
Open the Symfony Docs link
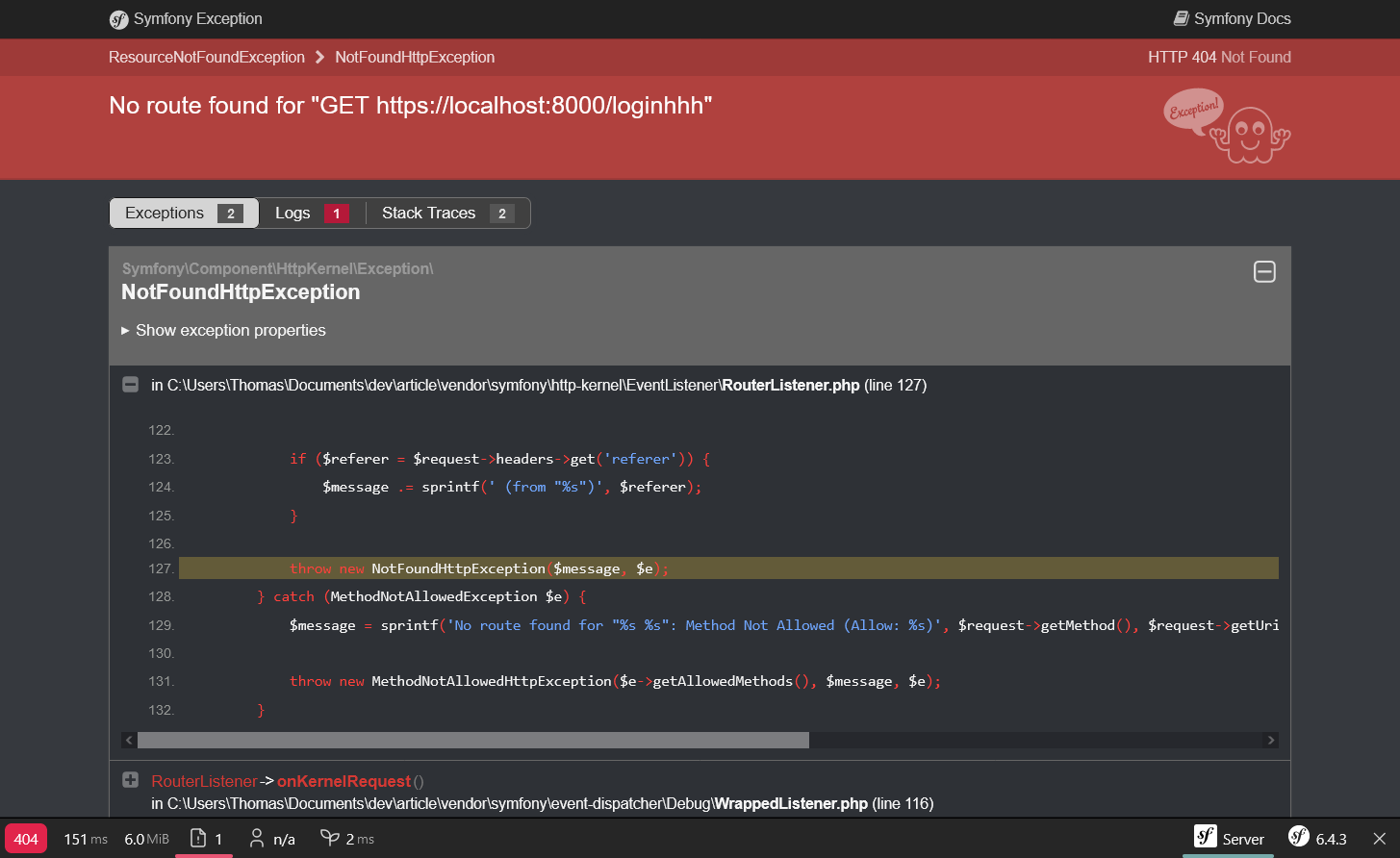(x=1232, y=19)
